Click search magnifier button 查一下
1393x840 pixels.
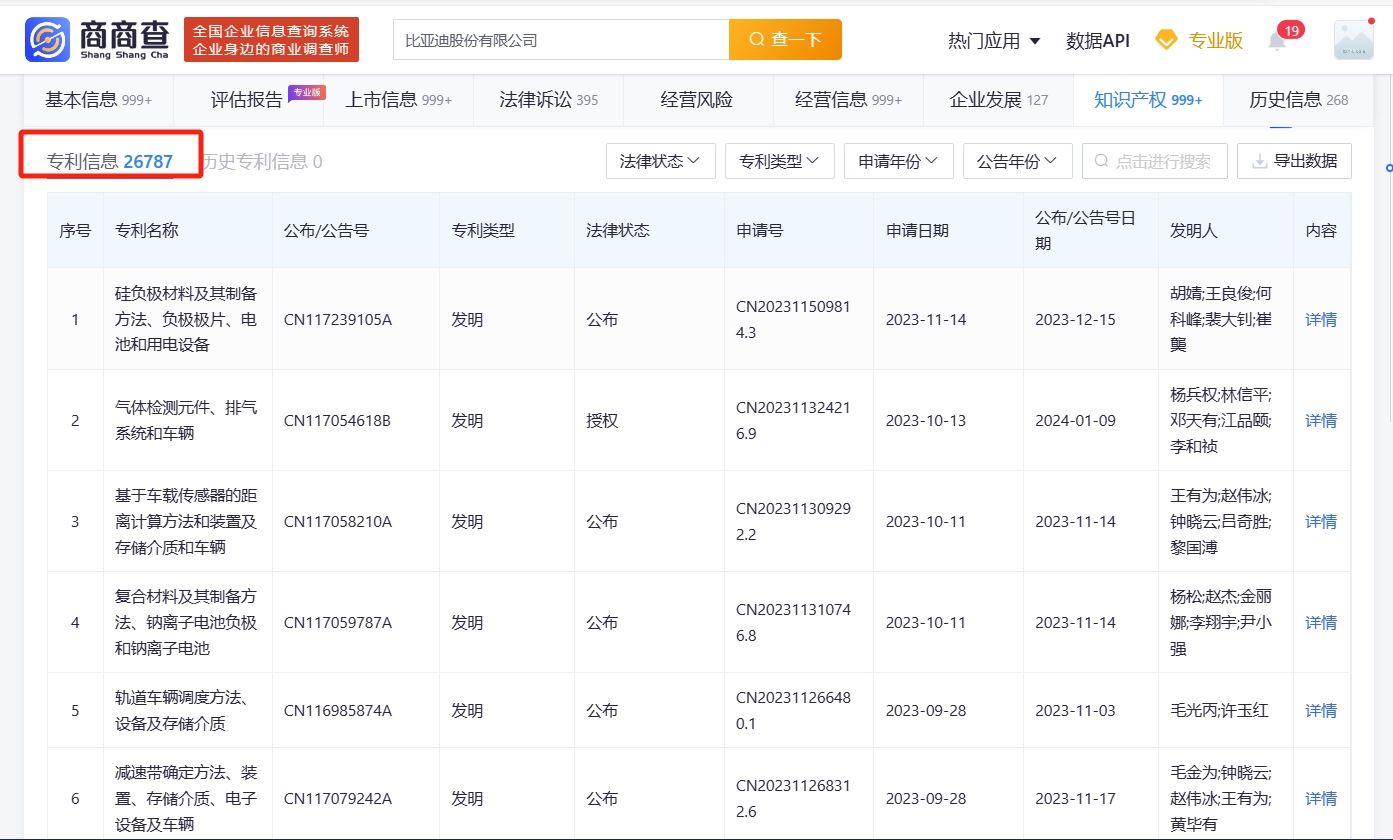785,39
